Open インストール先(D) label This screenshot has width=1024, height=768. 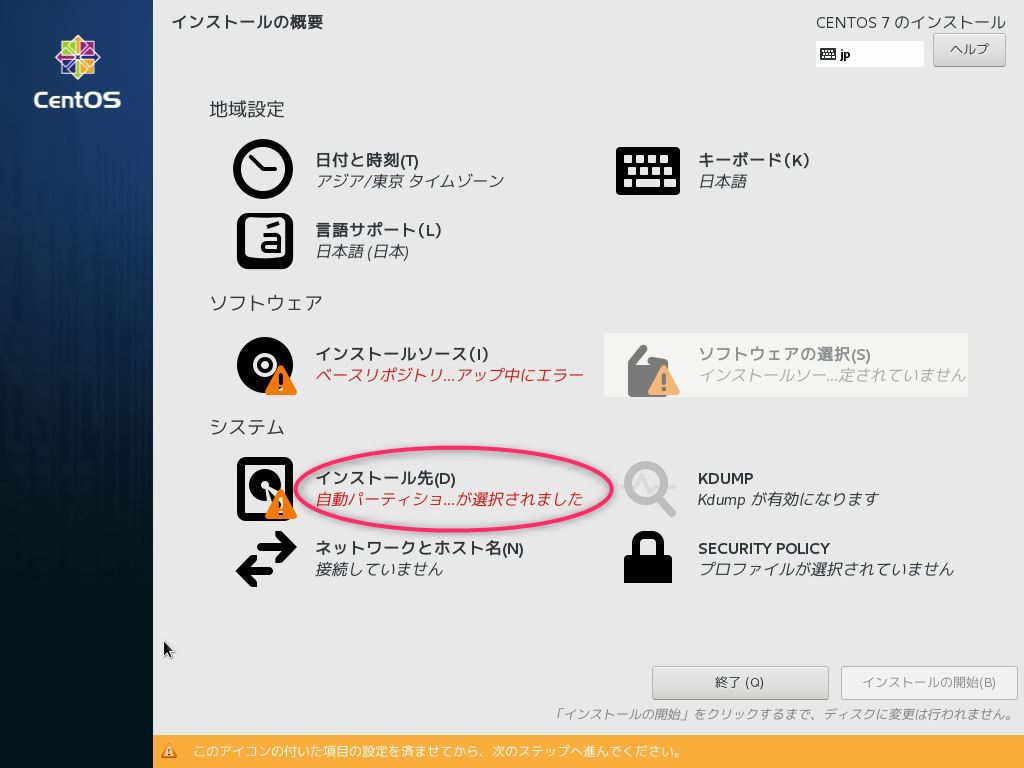click(385, 478)
